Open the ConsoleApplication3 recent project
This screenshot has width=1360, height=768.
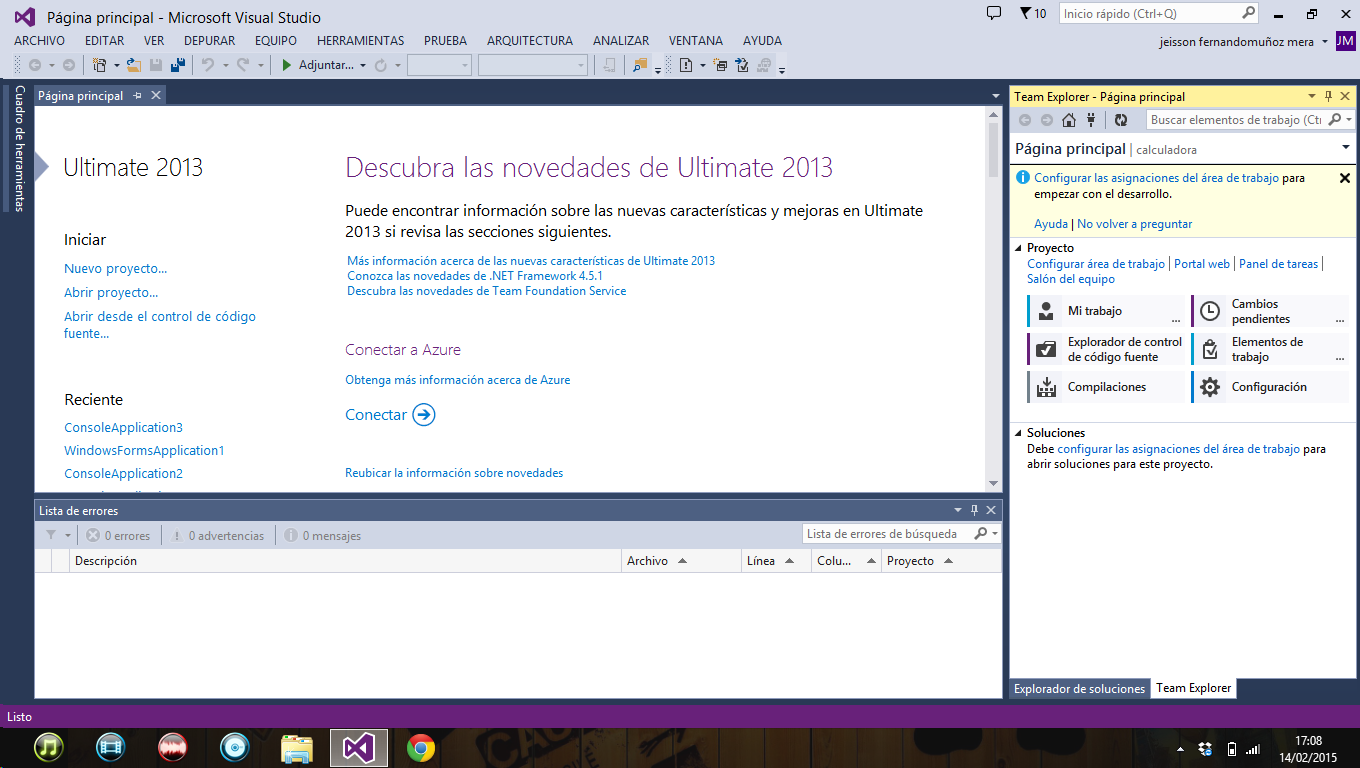click(122, 427)
